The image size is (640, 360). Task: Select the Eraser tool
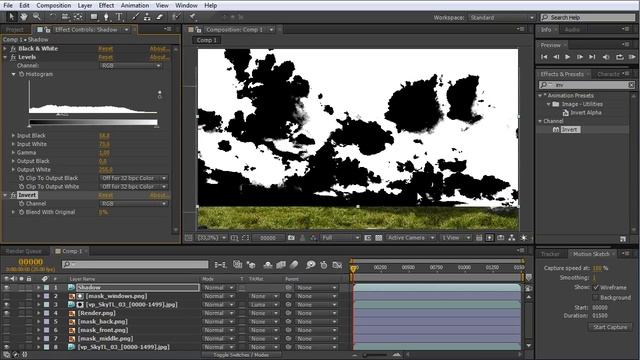[x=160, y=17]
